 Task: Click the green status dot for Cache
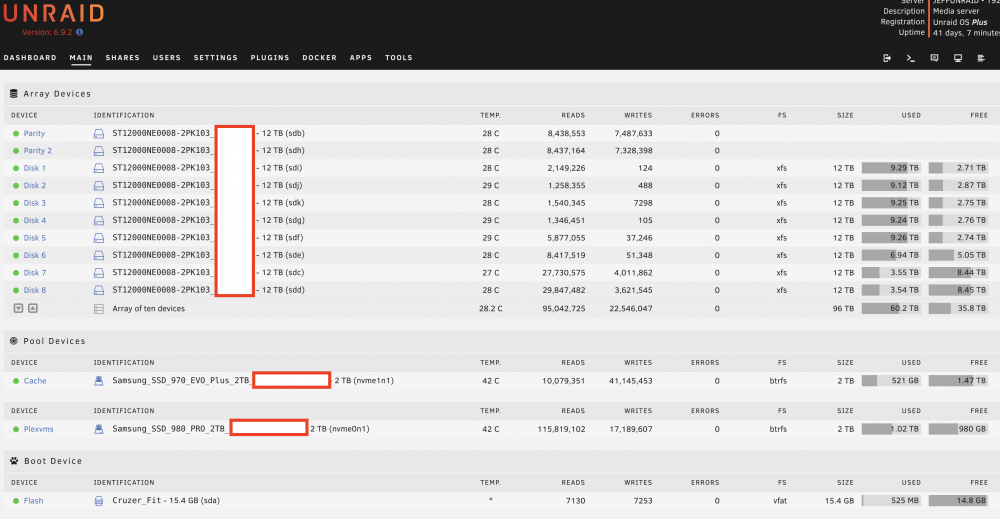16,381
